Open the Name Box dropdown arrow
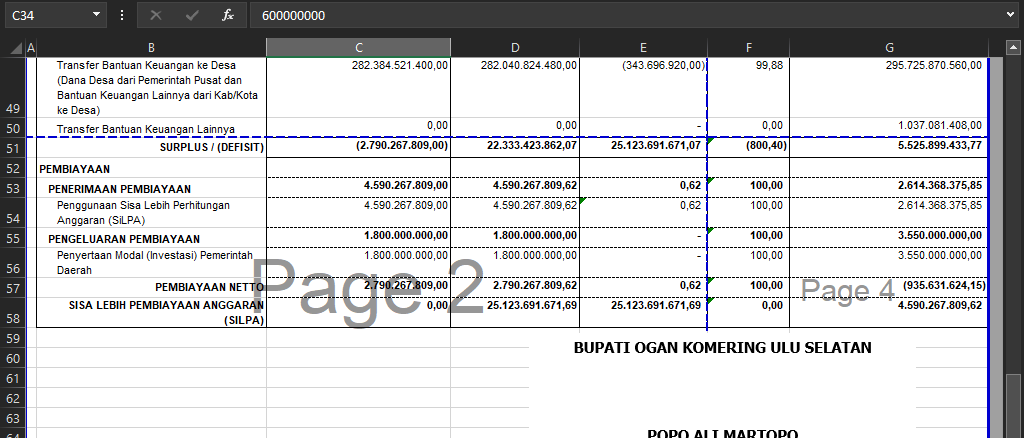Viewport: 1024px width, 438px height. tap(97, 15)
